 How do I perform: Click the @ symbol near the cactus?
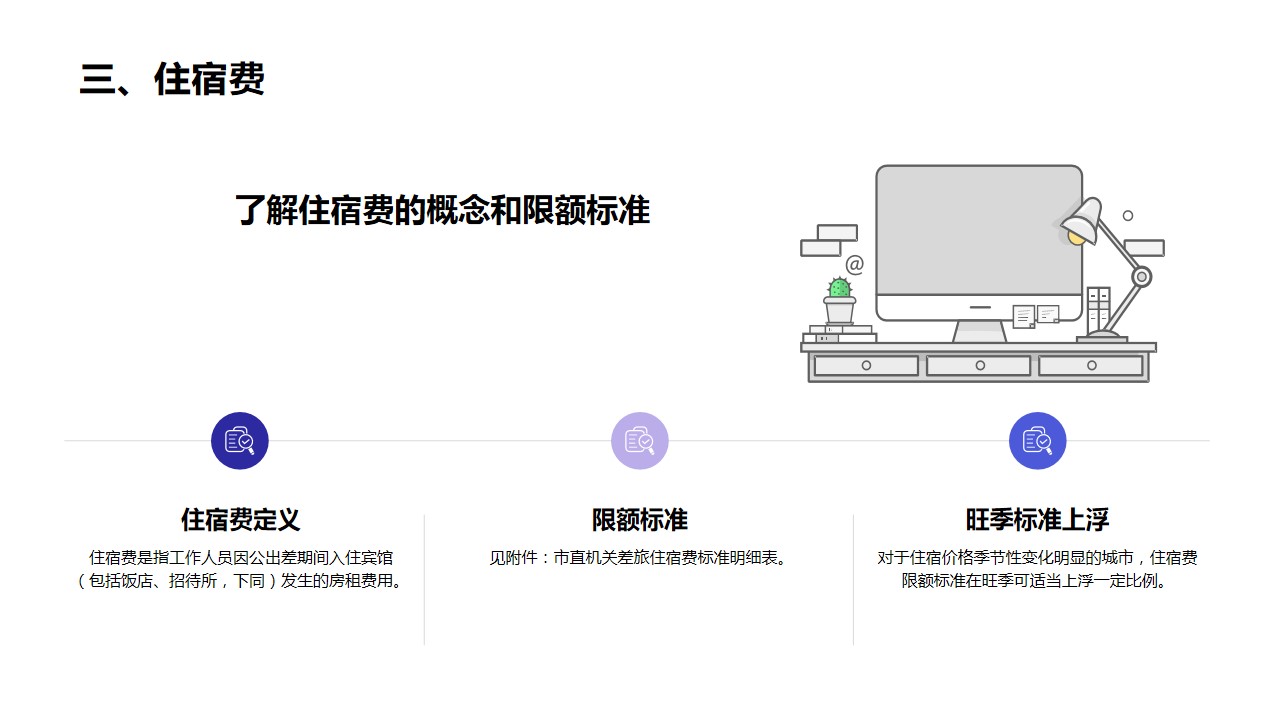854,265
